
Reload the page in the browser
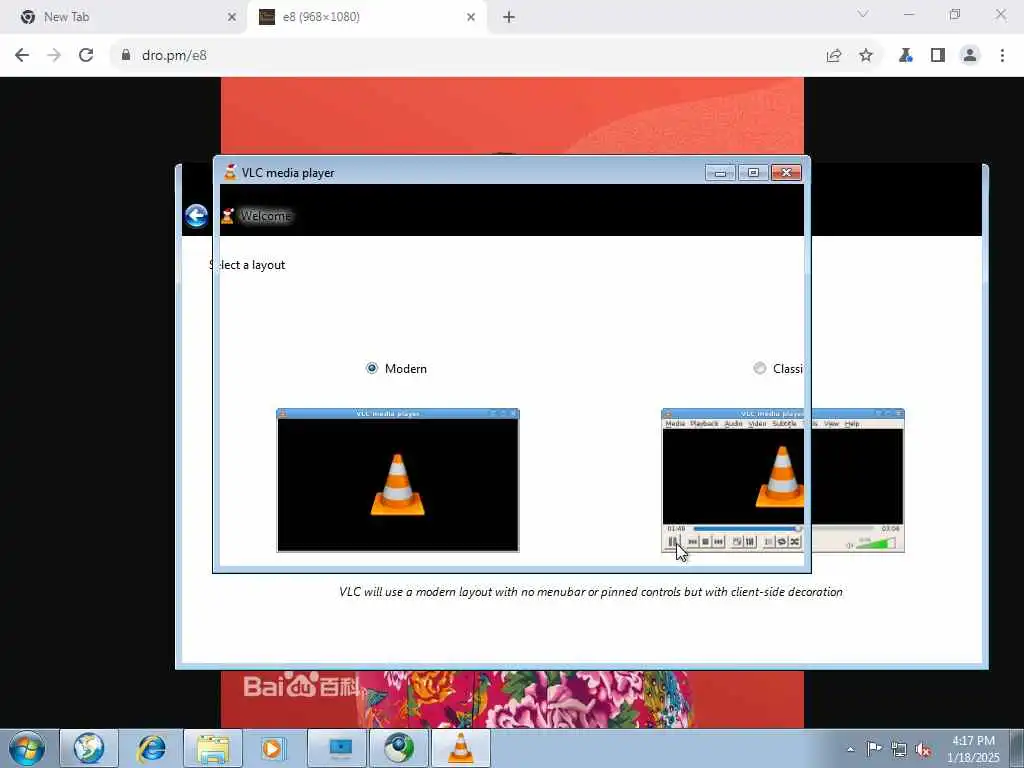[x=86, y=55]
